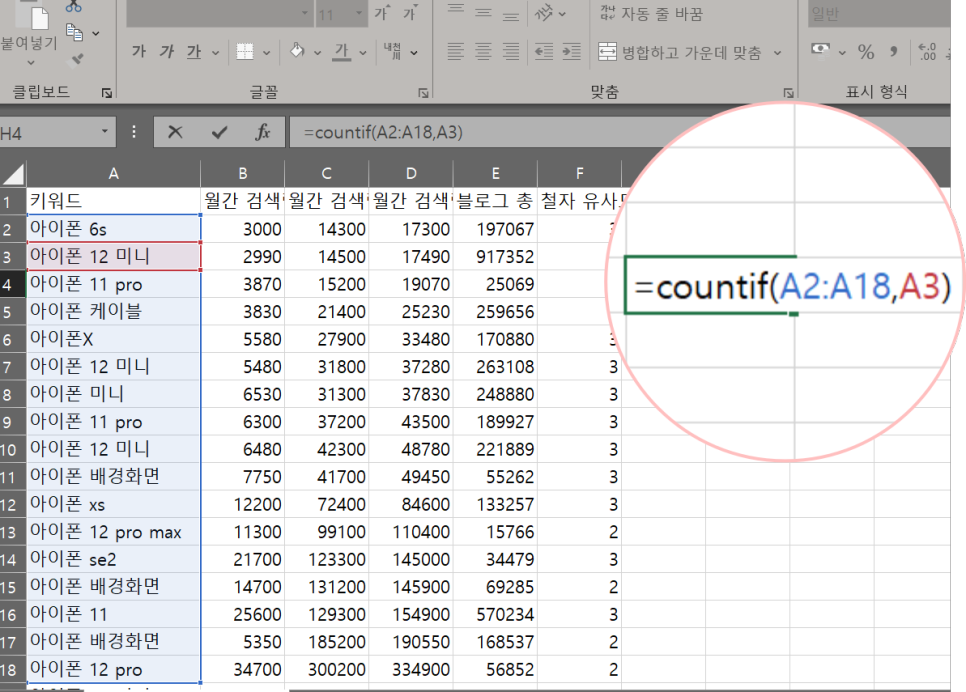Screen dimensions: 966x692
Task: Select cell with value 110400
Action: coord(411,532)
